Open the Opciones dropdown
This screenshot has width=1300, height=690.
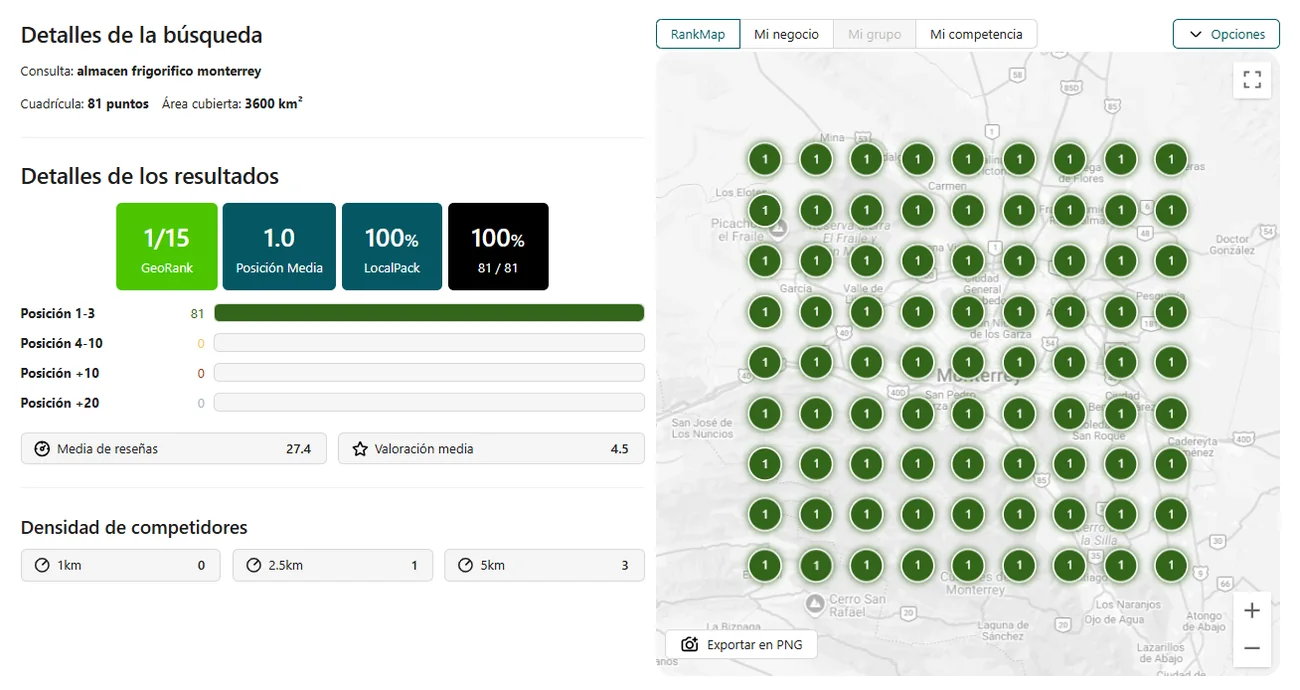1226,34
